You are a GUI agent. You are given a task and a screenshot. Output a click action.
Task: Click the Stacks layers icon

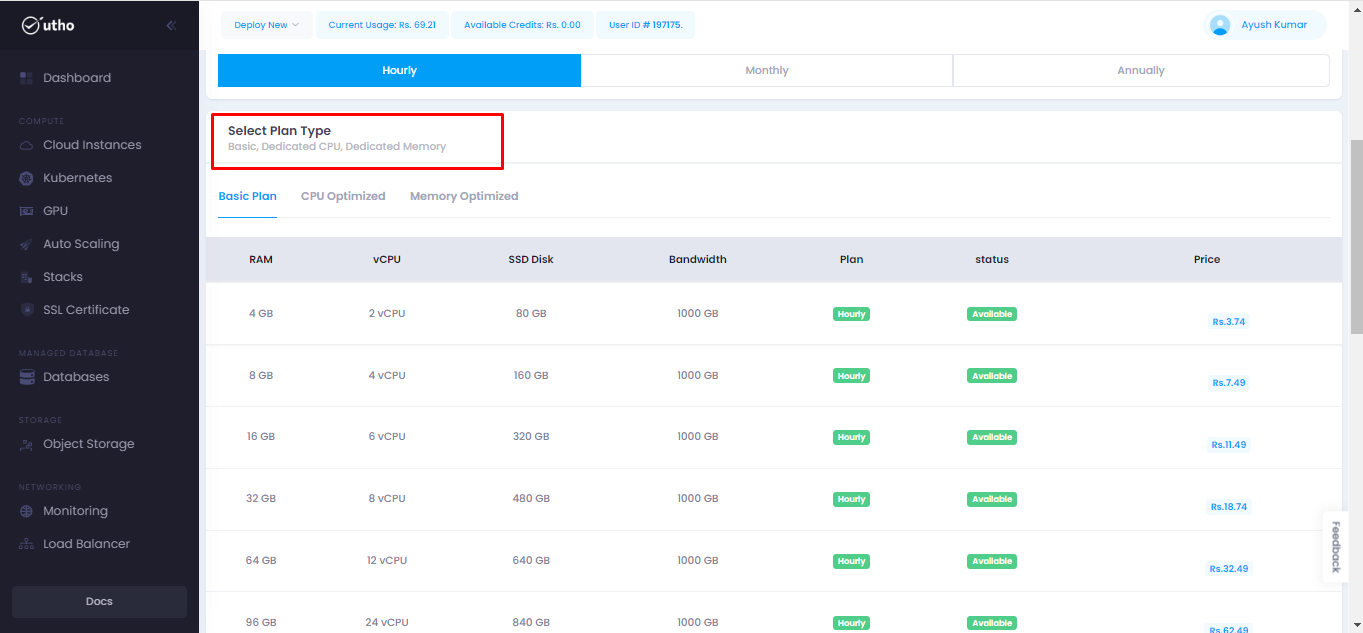pyautogui.click(x=26, y=277)
